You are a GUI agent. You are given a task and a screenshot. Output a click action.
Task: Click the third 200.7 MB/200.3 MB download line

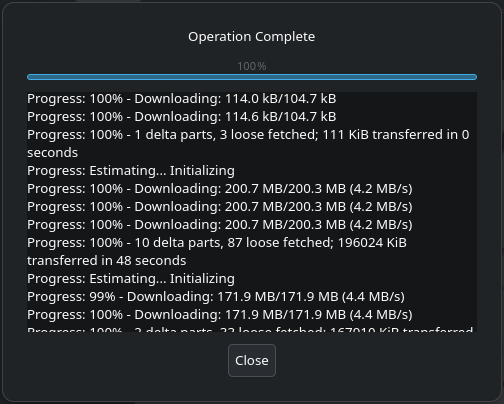tap(220, 225)
